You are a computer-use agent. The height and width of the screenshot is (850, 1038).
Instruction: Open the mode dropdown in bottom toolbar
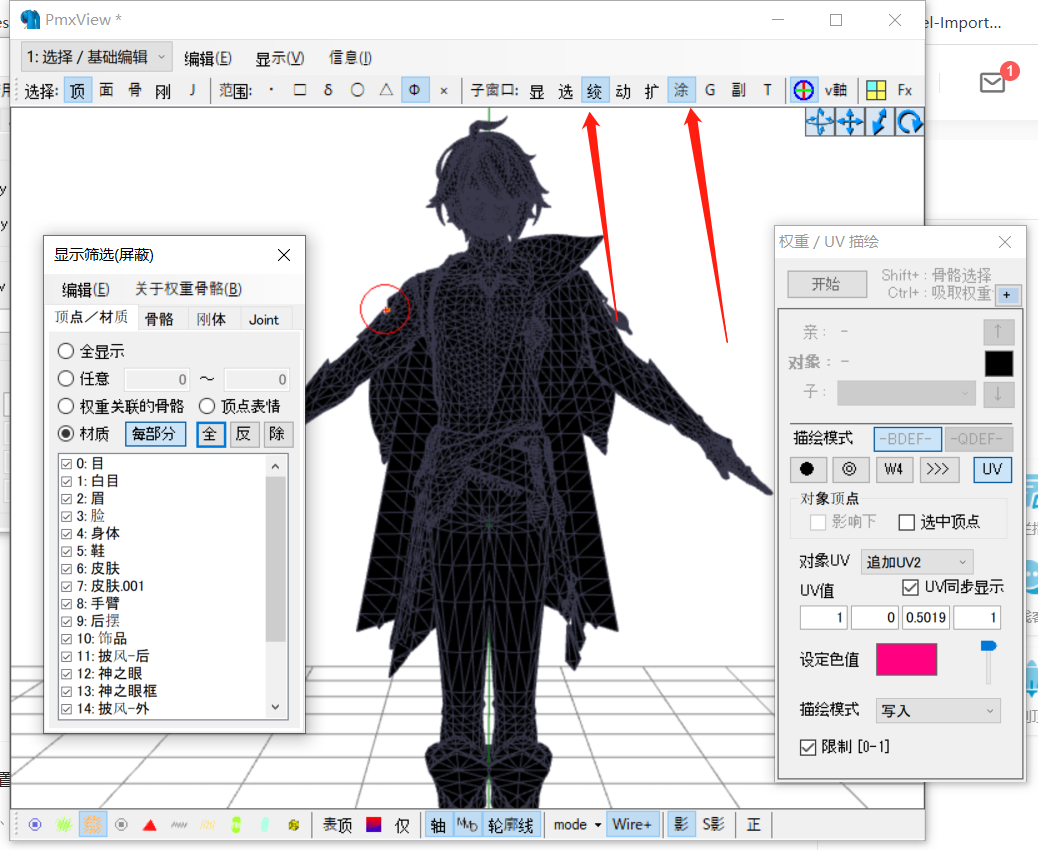pyautogui.click(x=578, y=825)
